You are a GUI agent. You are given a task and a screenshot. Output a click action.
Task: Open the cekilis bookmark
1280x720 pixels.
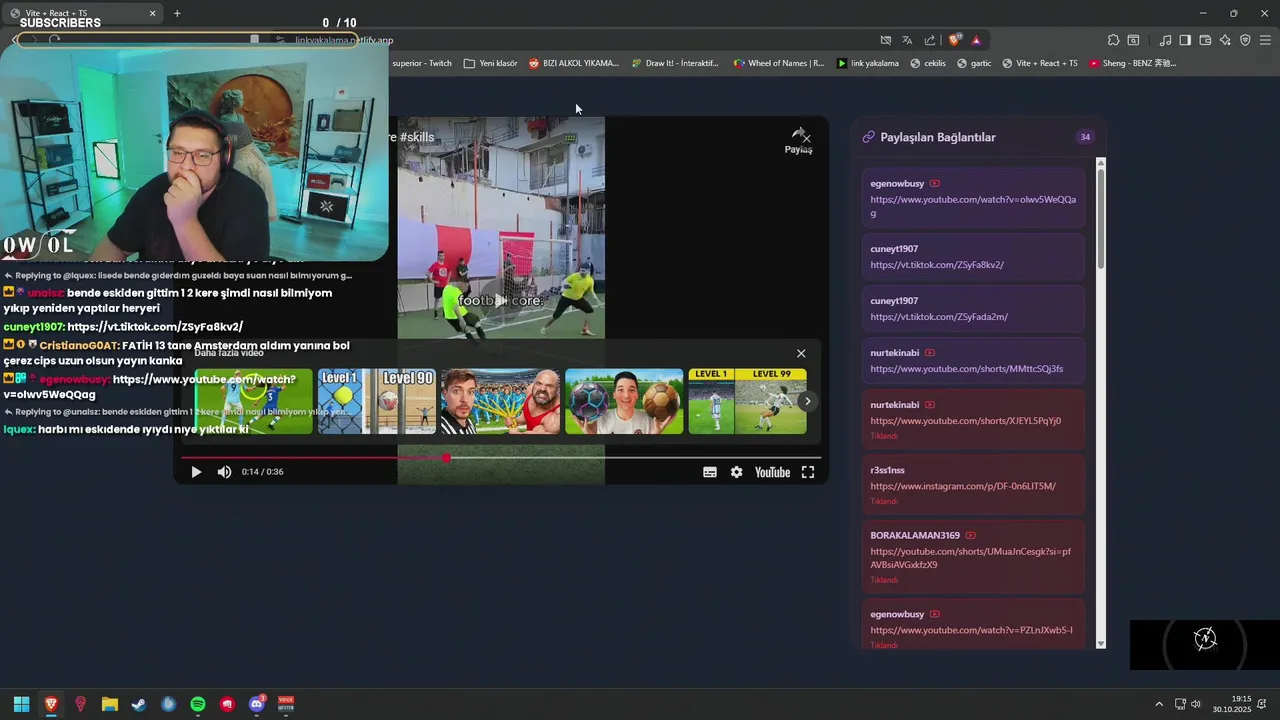(928, 63)
